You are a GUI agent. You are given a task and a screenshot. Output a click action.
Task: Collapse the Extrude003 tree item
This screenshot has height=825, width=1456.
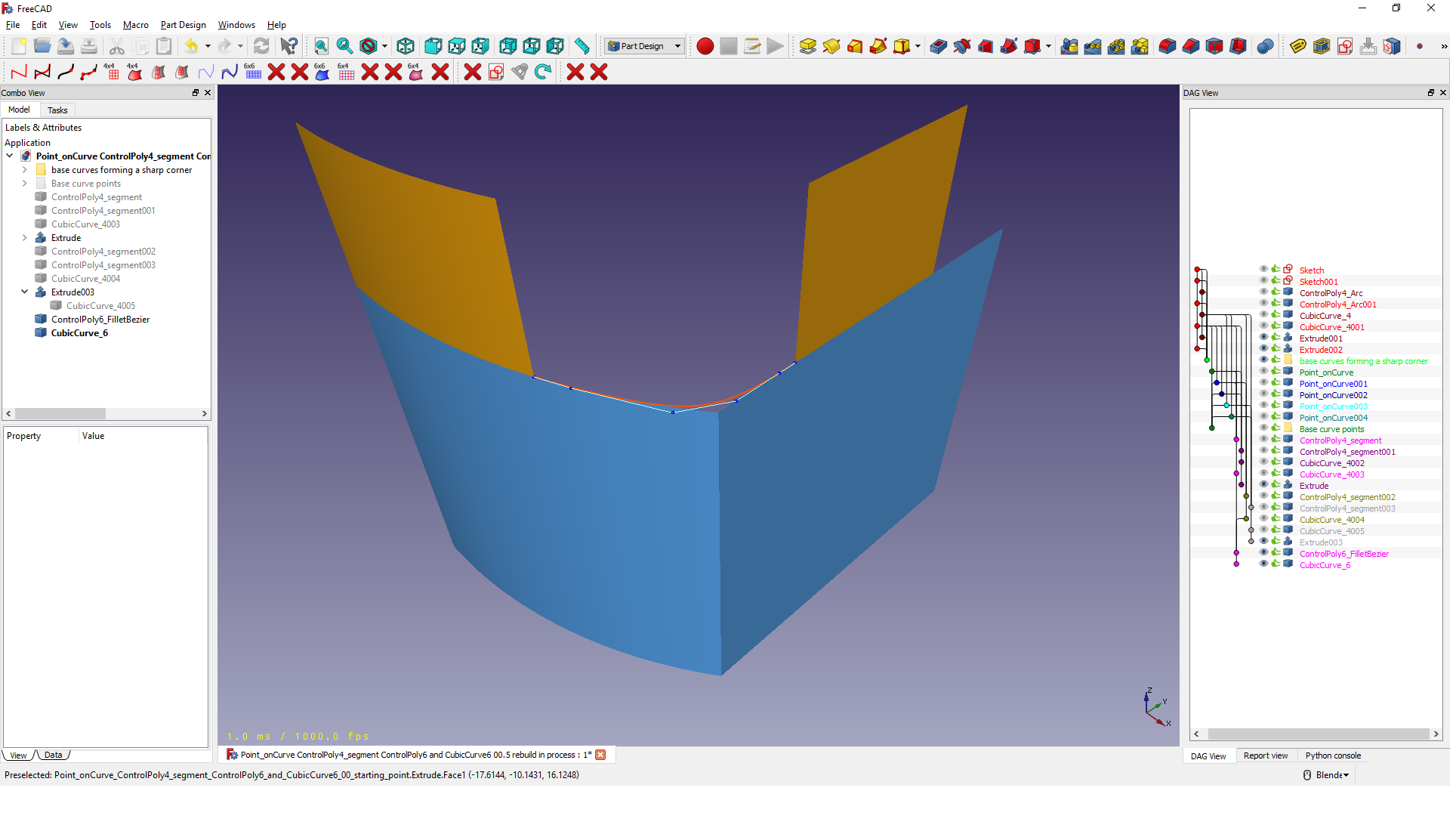coord(24,292)
